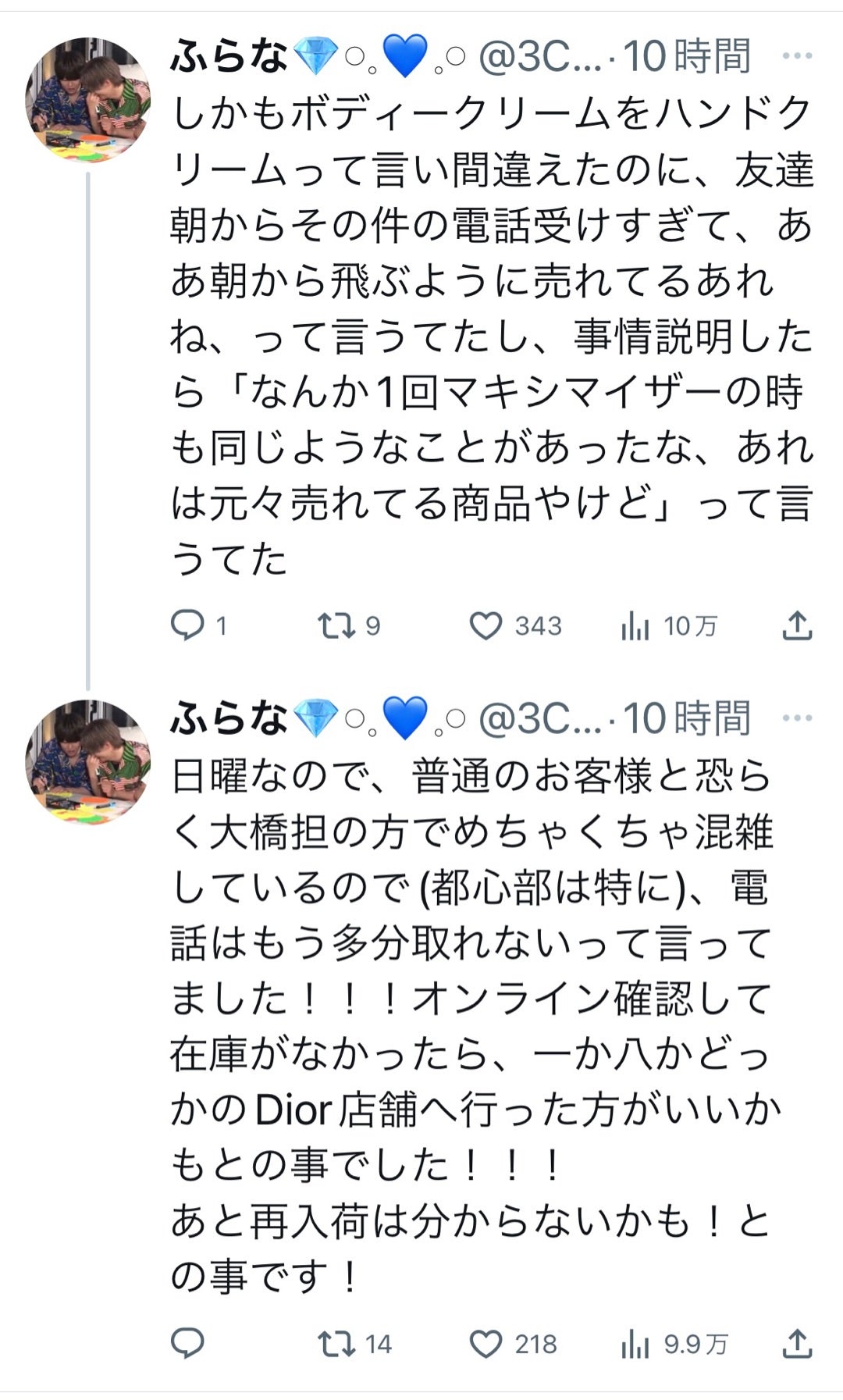Like the first tweet with 343 likes
Screen dimensions: 843x1400
pos(486,626)
